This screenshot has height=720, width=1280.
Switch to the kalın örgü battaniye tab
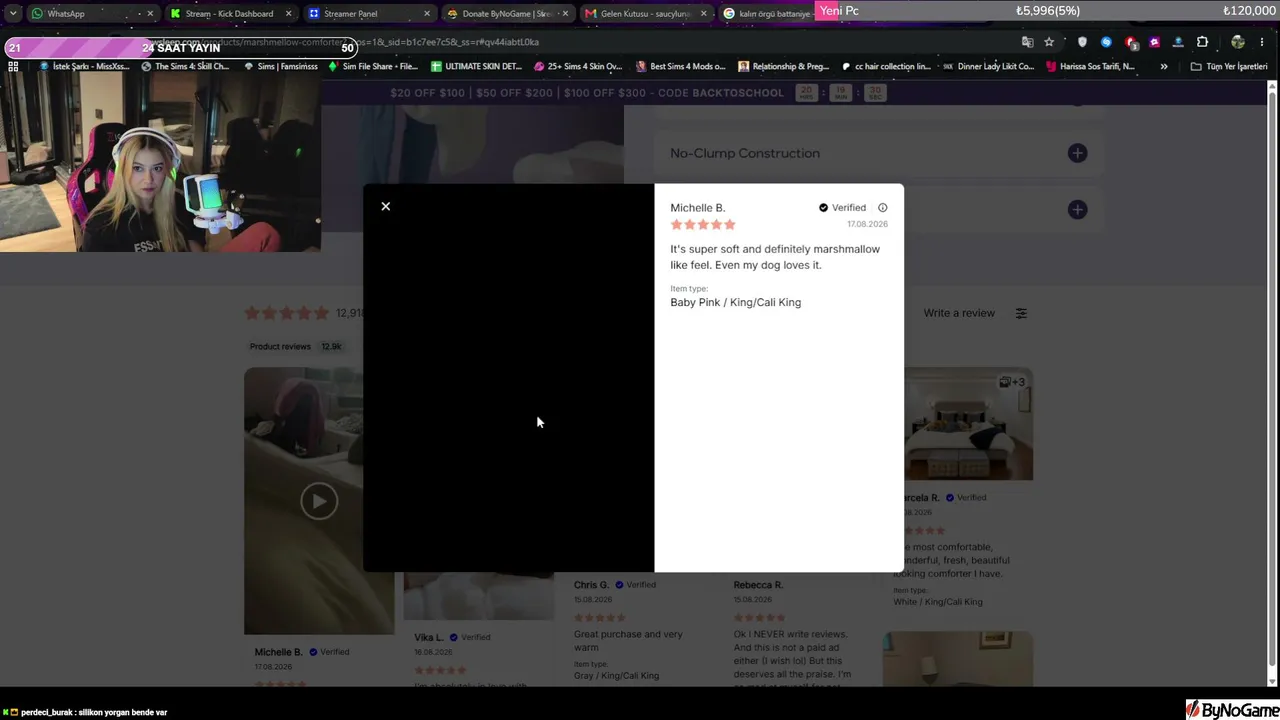coord(768,14)
